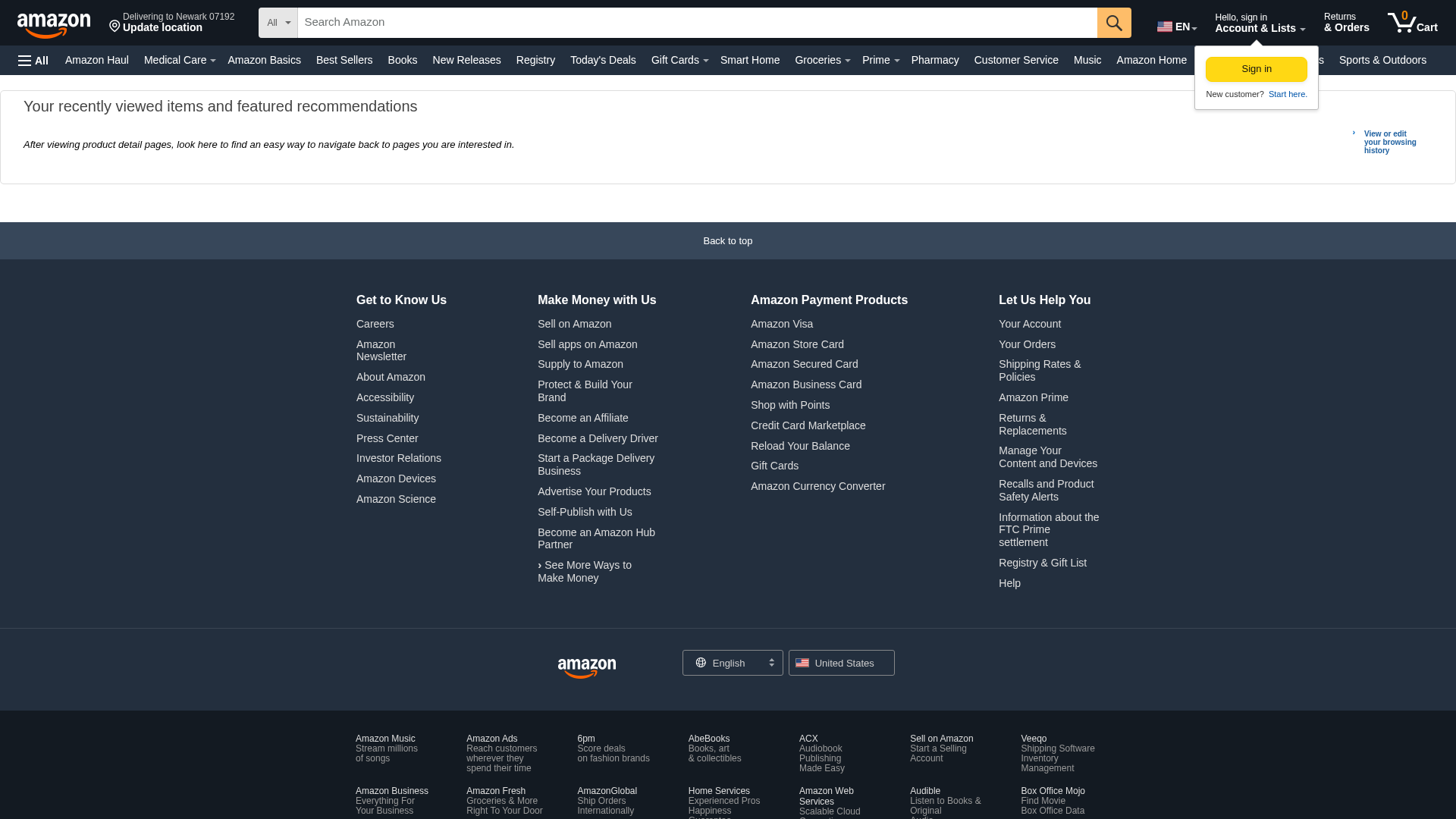Open Investor Relations link
Image resolution: width=1456 pixels, height=819 pixels.
click(399, 458)
